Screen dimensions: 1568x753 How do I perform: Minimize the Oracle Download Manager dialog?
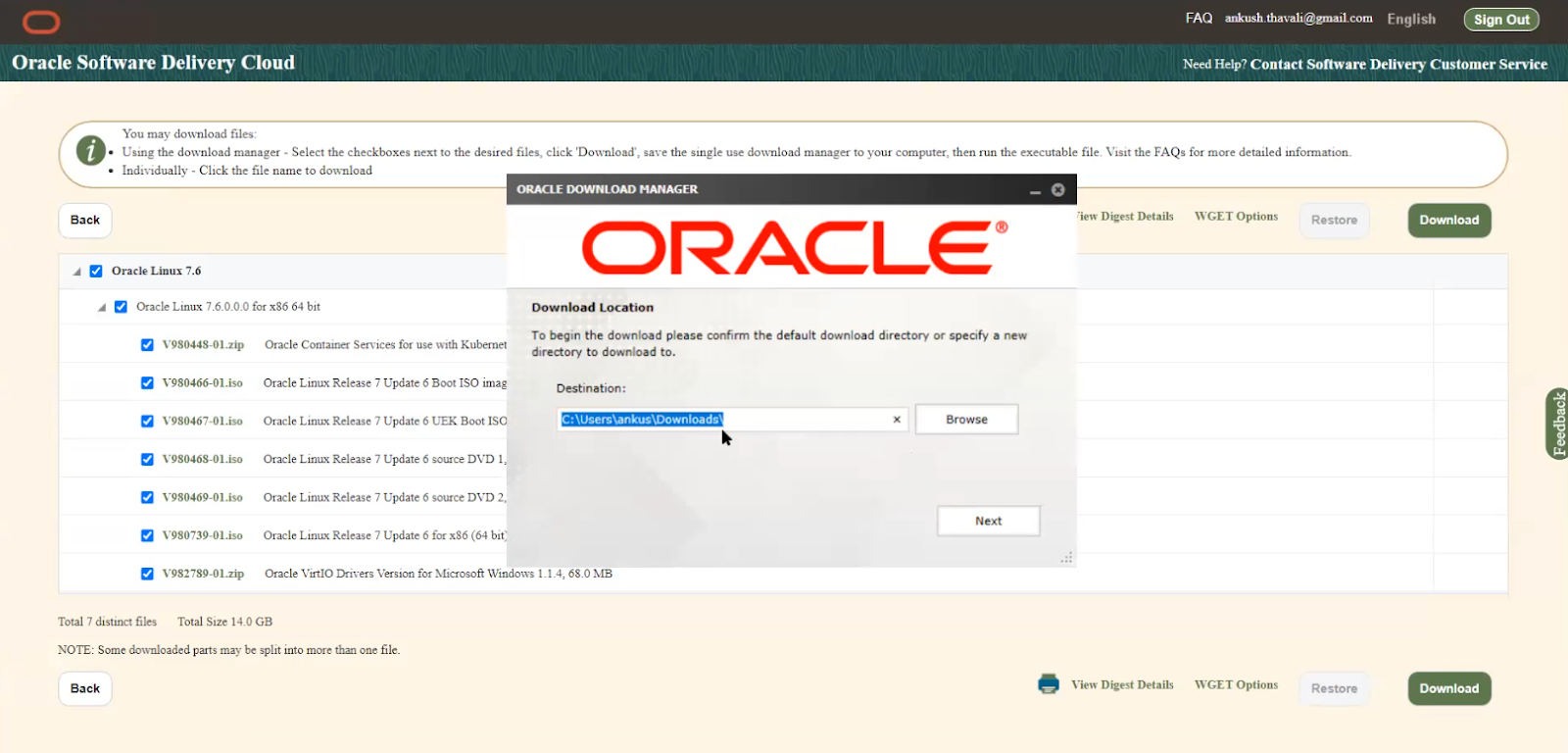click(x=1035, y=190)
